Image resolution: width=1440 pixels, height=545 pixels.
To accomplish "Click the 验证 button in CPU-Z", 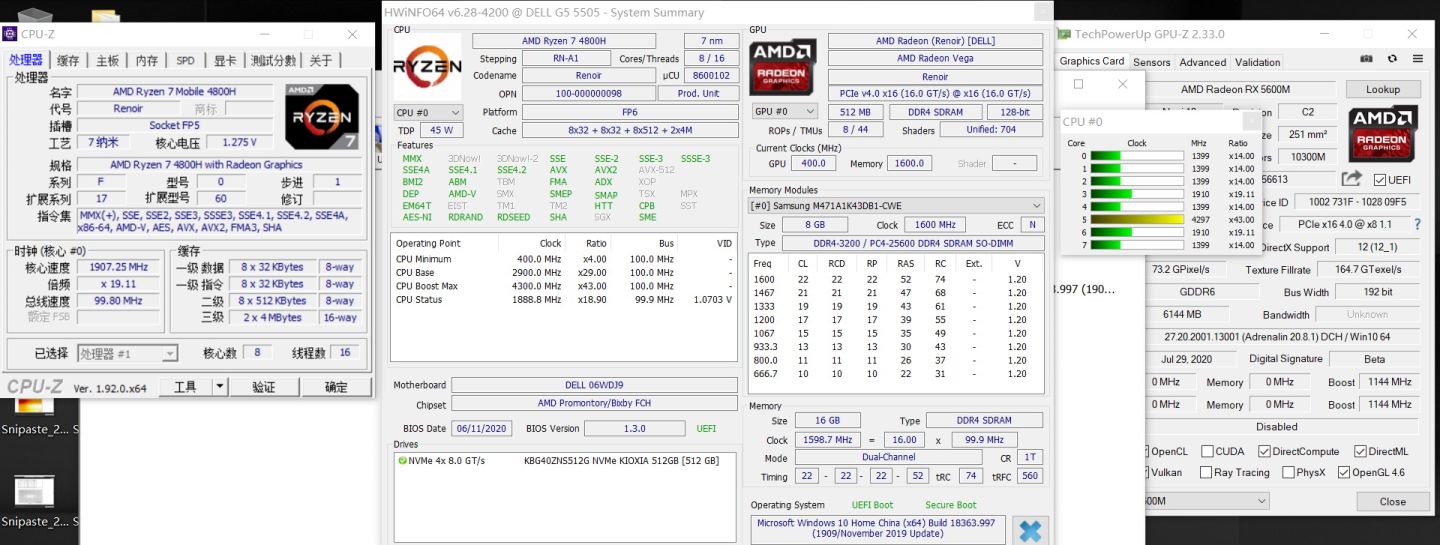I will click(263, 387).
